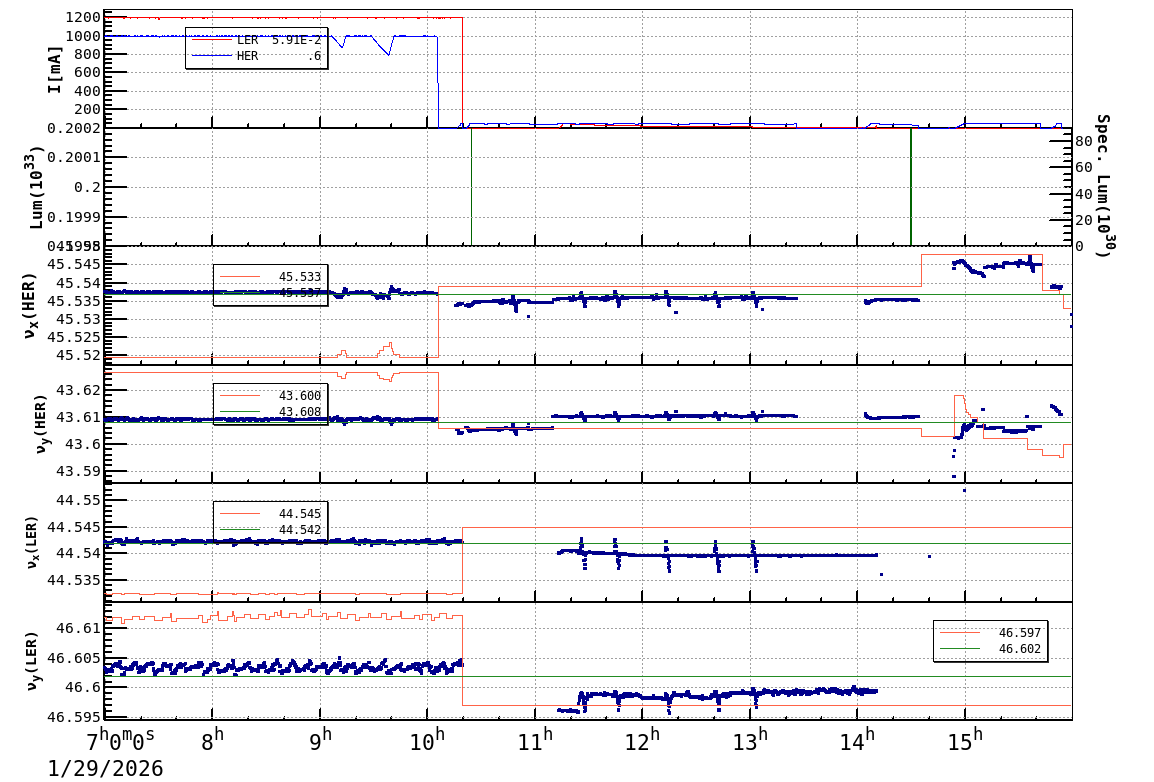The image size is (1154, 782).
Task: Click the 1/29/2026 date label
Action: (x=105, y=768)
